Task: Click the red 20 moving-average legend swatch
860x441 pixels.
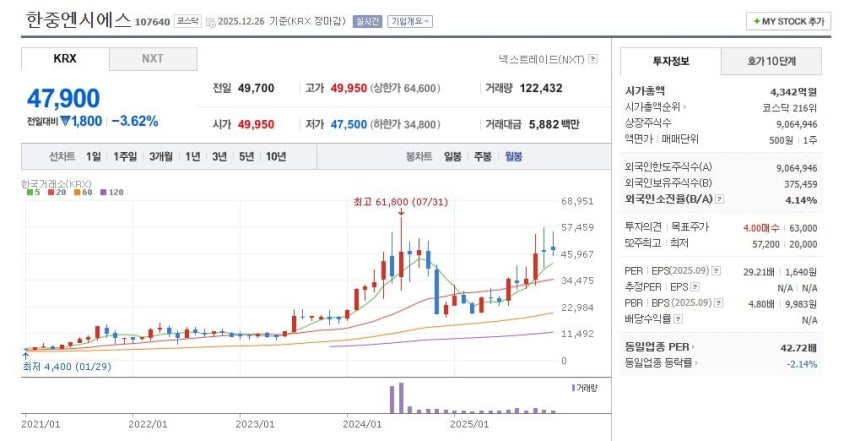Action: (x=50, y=193)
